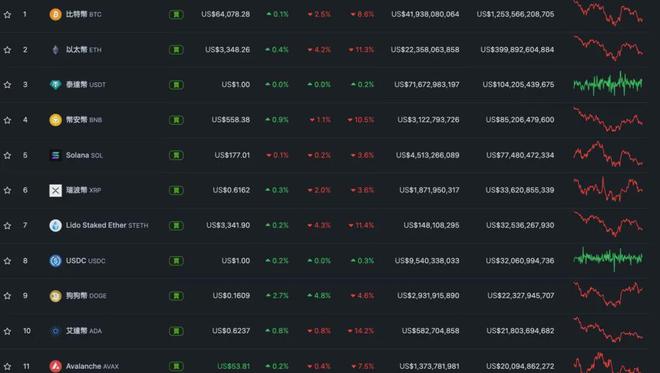Image resolution: width=660 pixels, height=373 pixels.
Task: Star the Cardano ADA row
Action: [x=7, y=331]
